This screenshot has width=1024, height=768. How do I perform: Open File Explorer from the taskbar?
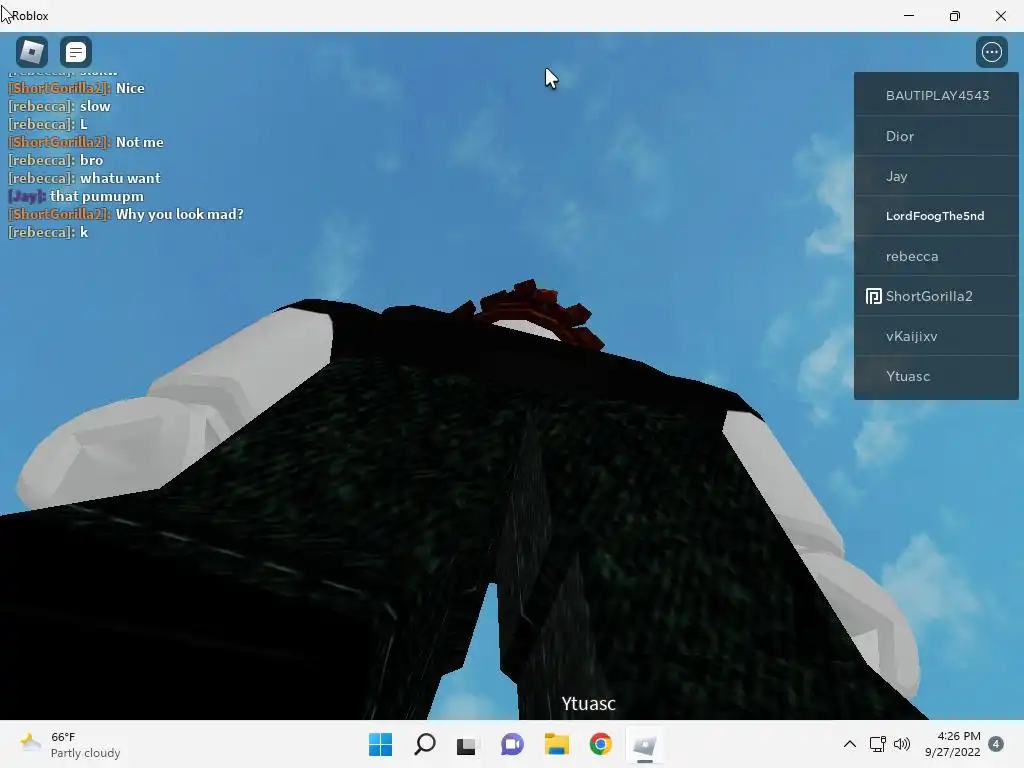pyautogui.click(x=556, y=744)
